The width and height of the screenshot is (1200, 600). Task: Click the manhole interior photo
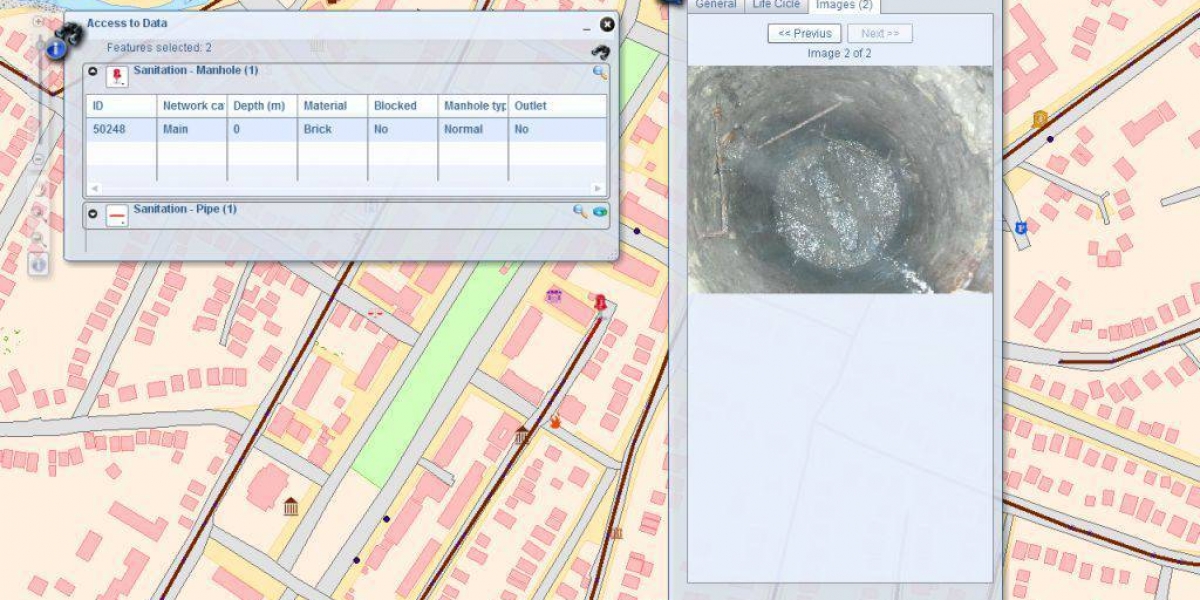[840, 180]
